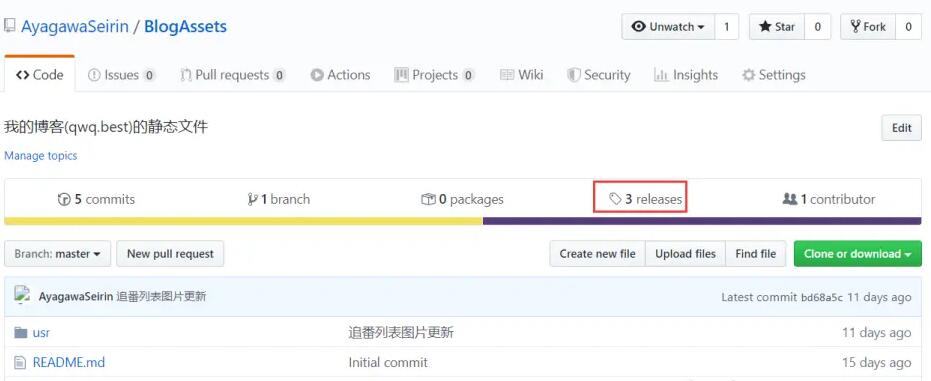931x381 pixels.
Task: Click the fork icon in Fork button
Action: 856,27
